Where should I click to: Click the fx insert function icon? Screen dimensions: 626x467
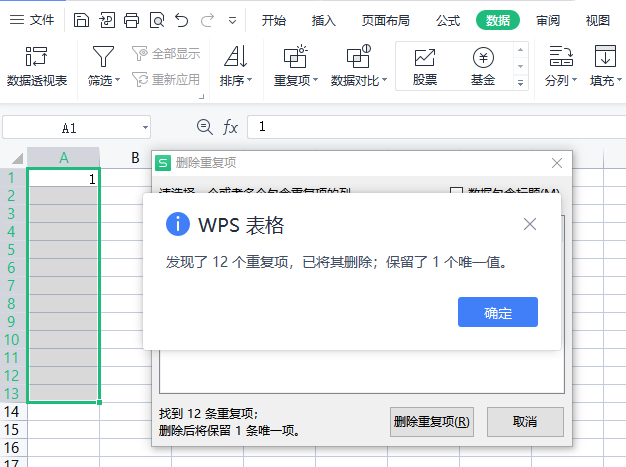click(x=230, y=127)
